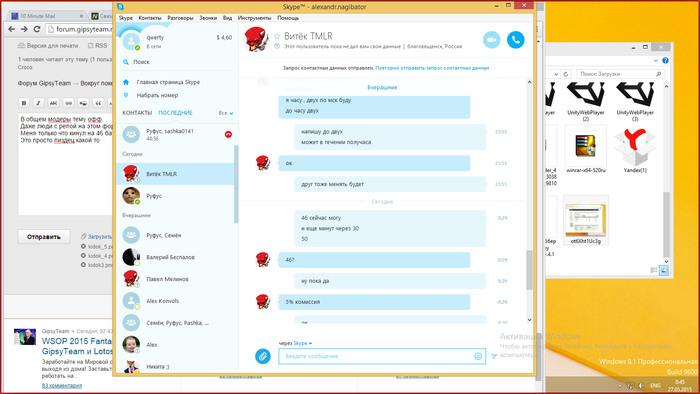Click the send message arrow icon
This screenshot has height=394, width=700.
click(x=494, y=356)
